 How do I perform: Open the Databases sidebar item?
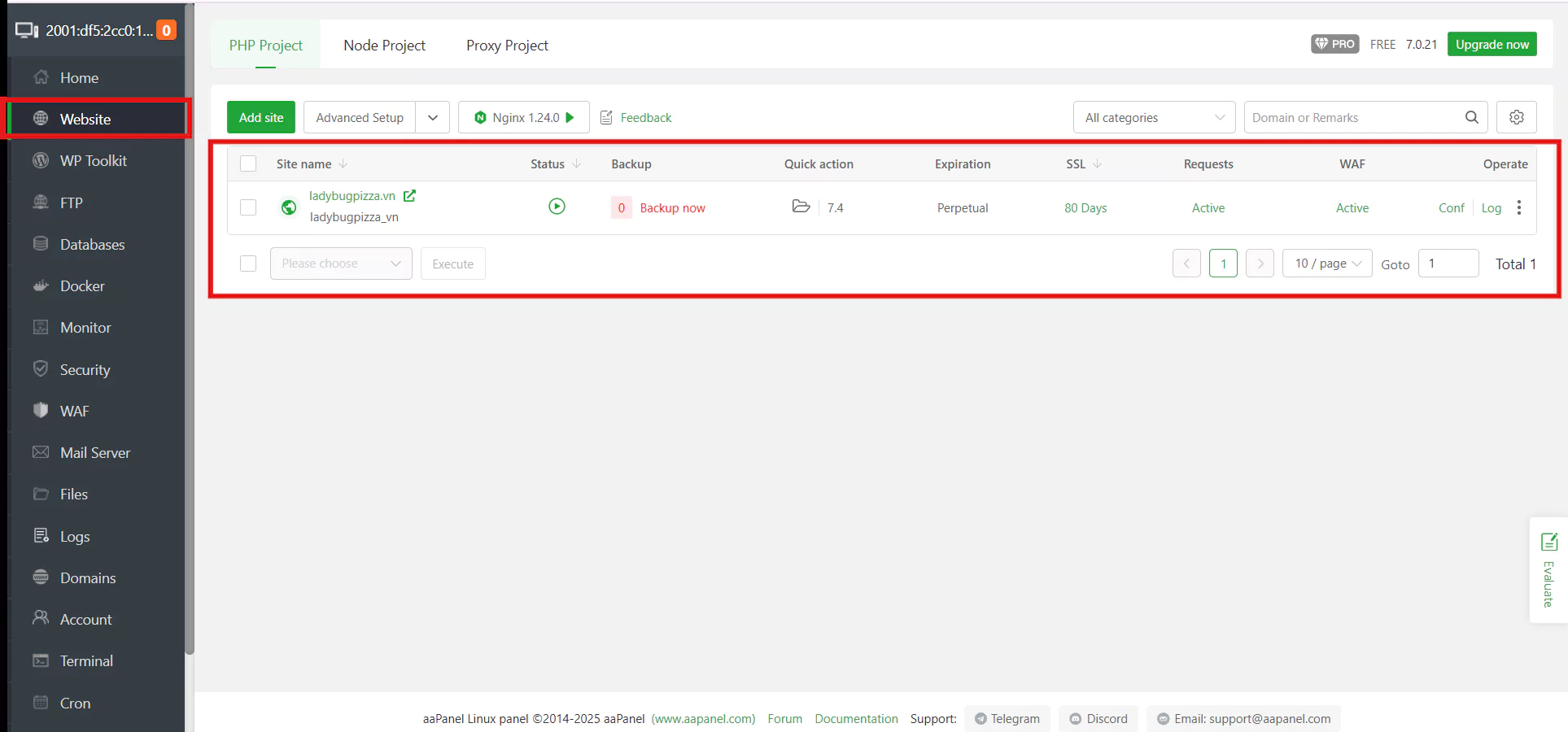pyautogui.click(x=96, y=244)
